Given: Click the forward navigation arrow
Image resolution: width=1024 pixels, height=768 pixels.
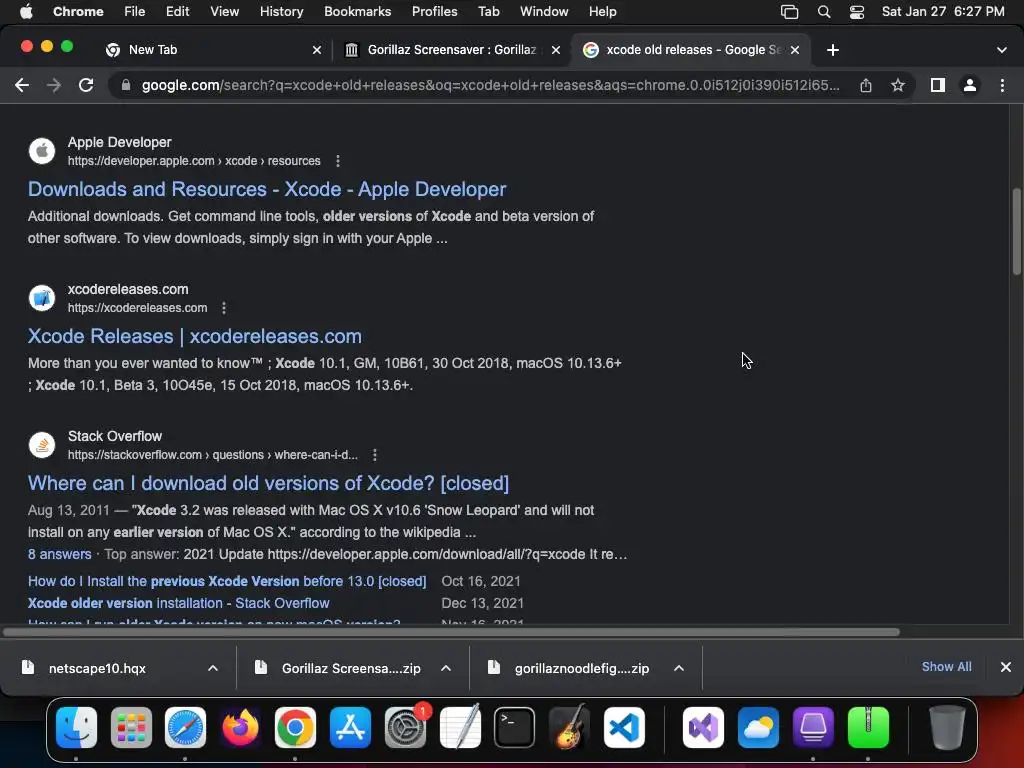Looking at the screenshot, I should (54, 86).
